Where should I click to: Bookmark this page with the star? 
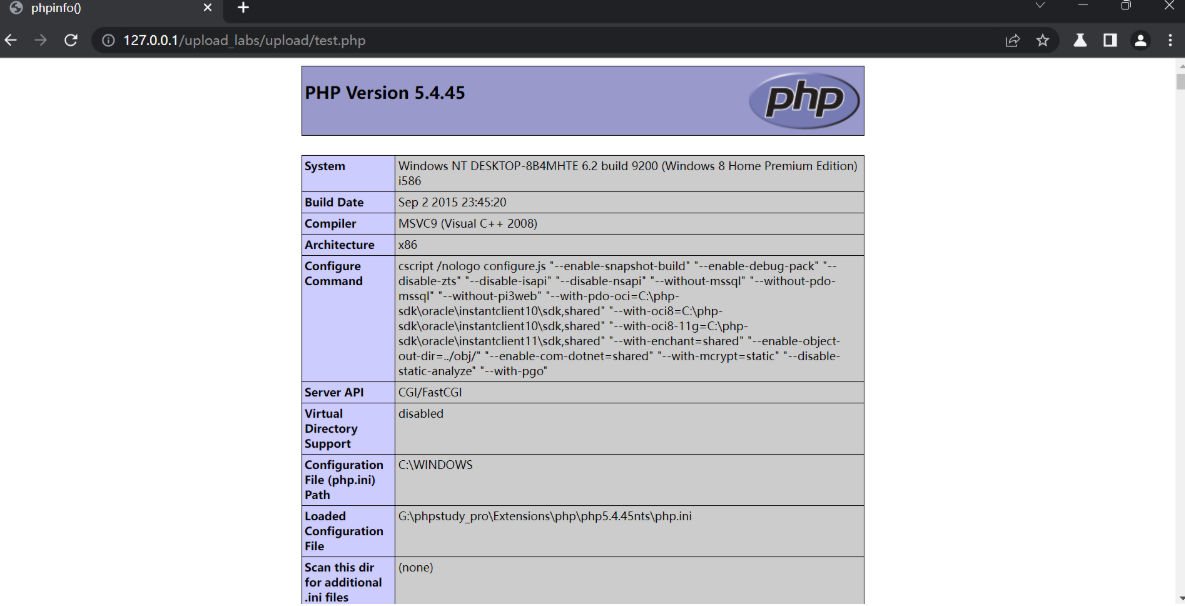pos(1043,41)
